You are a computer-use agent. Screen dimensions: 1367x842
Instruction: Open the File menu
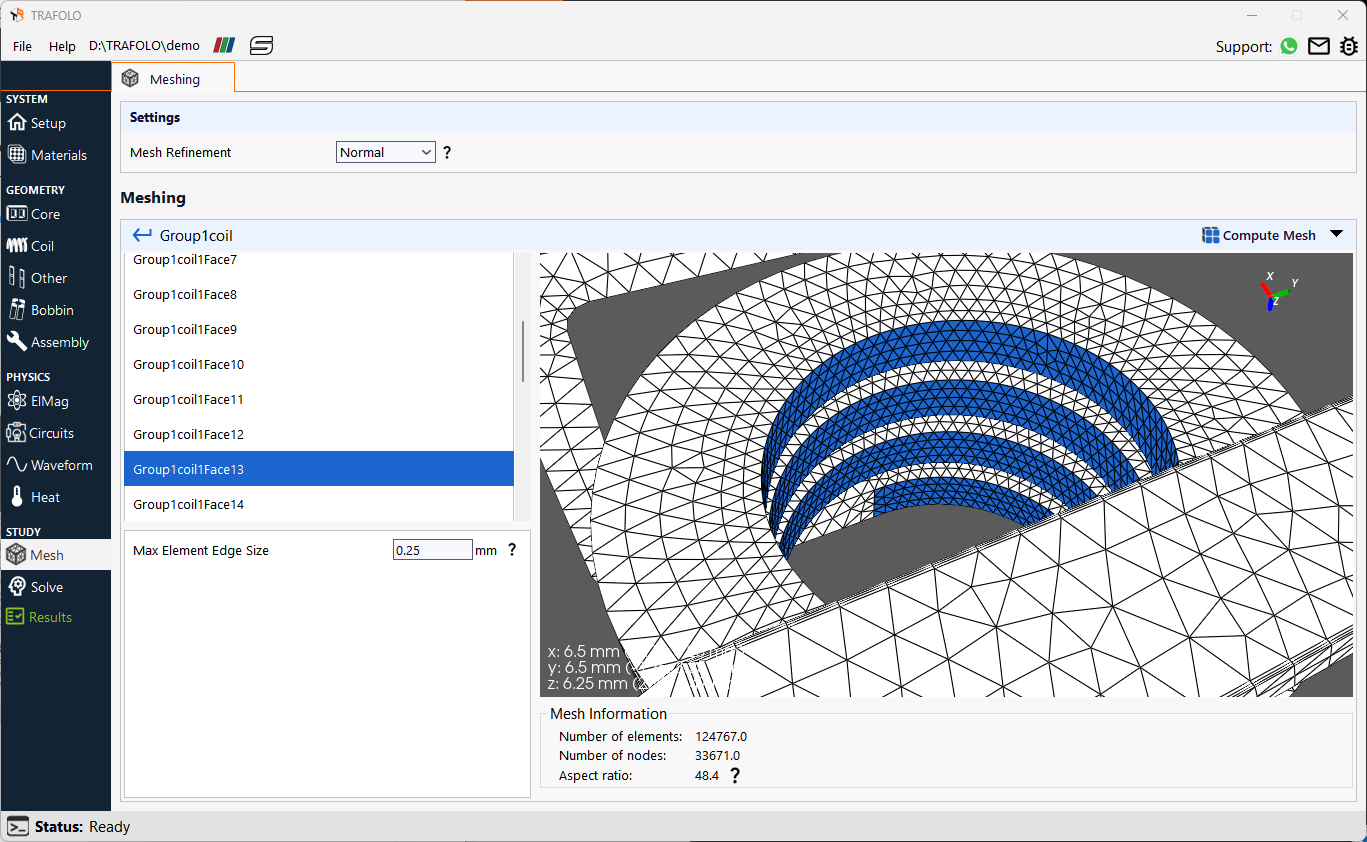[x=21, y=46]
